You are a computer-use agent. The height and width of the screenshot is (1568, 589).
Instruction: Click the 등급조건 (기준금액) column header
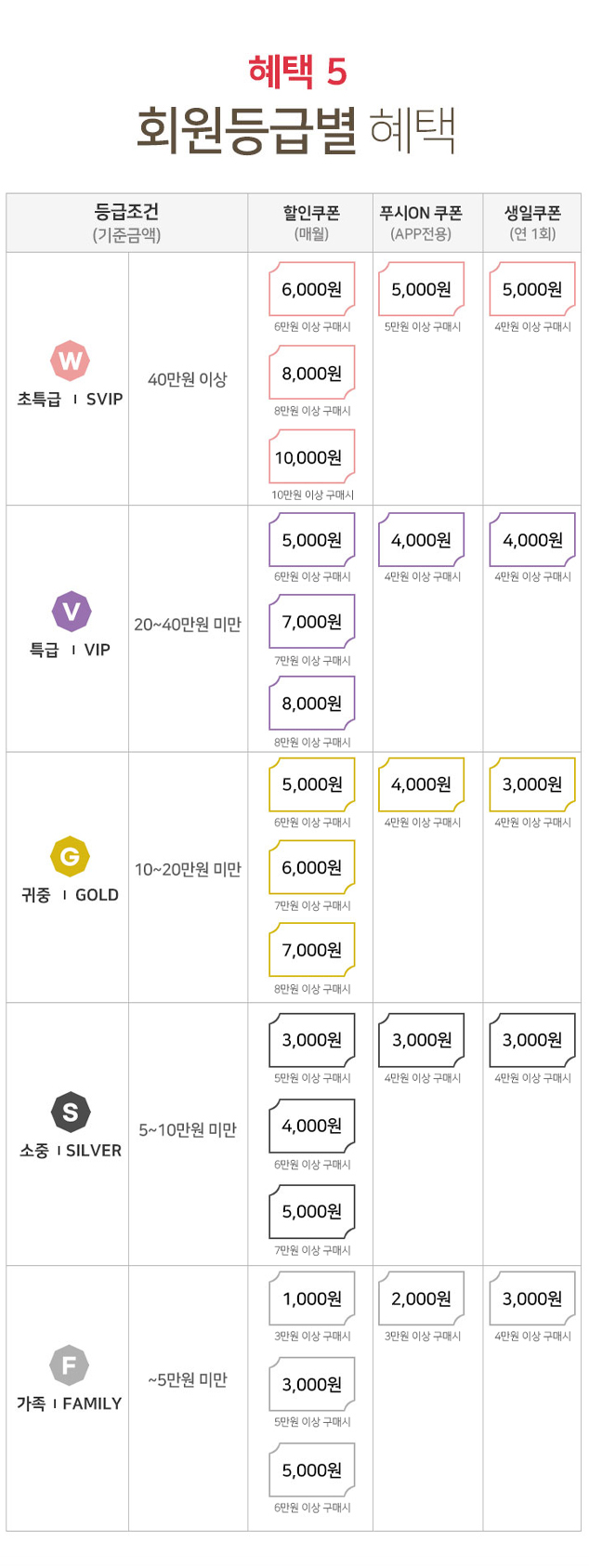pos(127,223)
